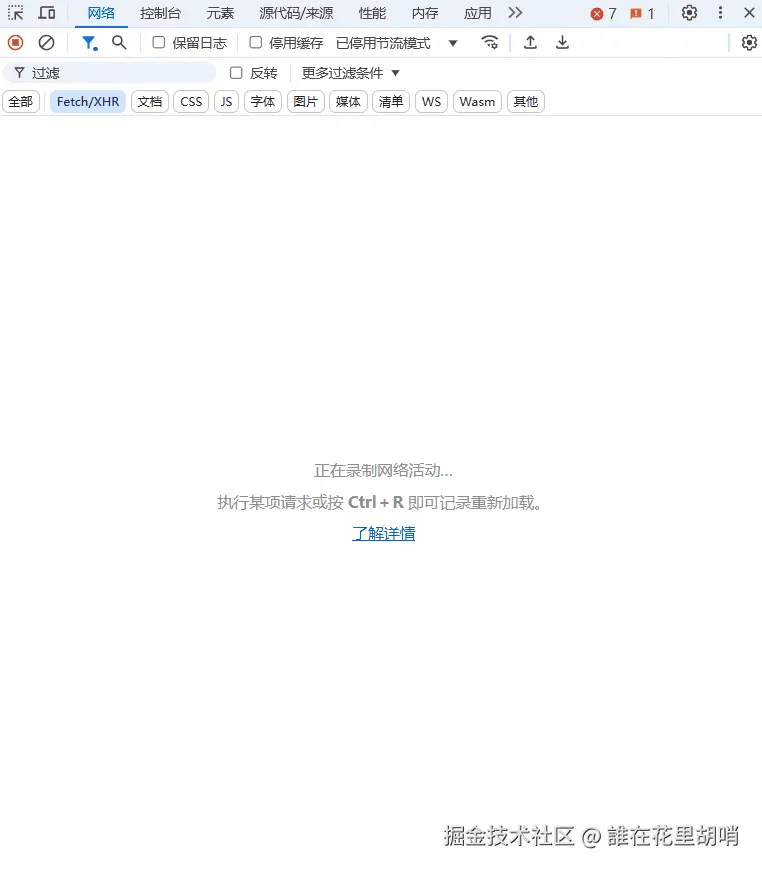The image size is (762, 871).
Task: Close the DevTools panel
Action: 749,13
